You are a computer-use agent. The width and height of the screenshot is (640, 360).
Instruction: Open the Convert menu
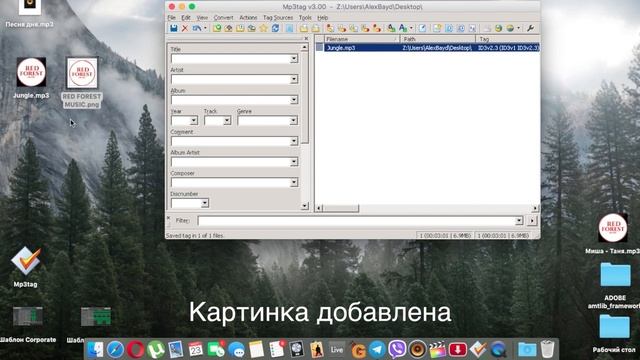pos(224,18)
